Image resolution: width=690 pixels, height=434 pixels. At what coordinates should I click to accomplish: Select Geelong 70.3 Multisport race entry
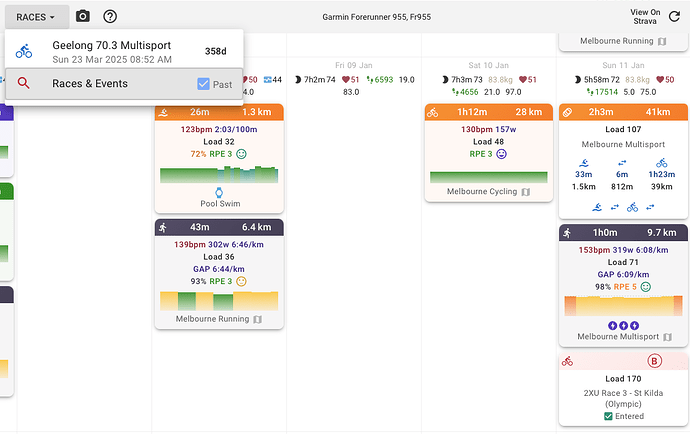124,51
